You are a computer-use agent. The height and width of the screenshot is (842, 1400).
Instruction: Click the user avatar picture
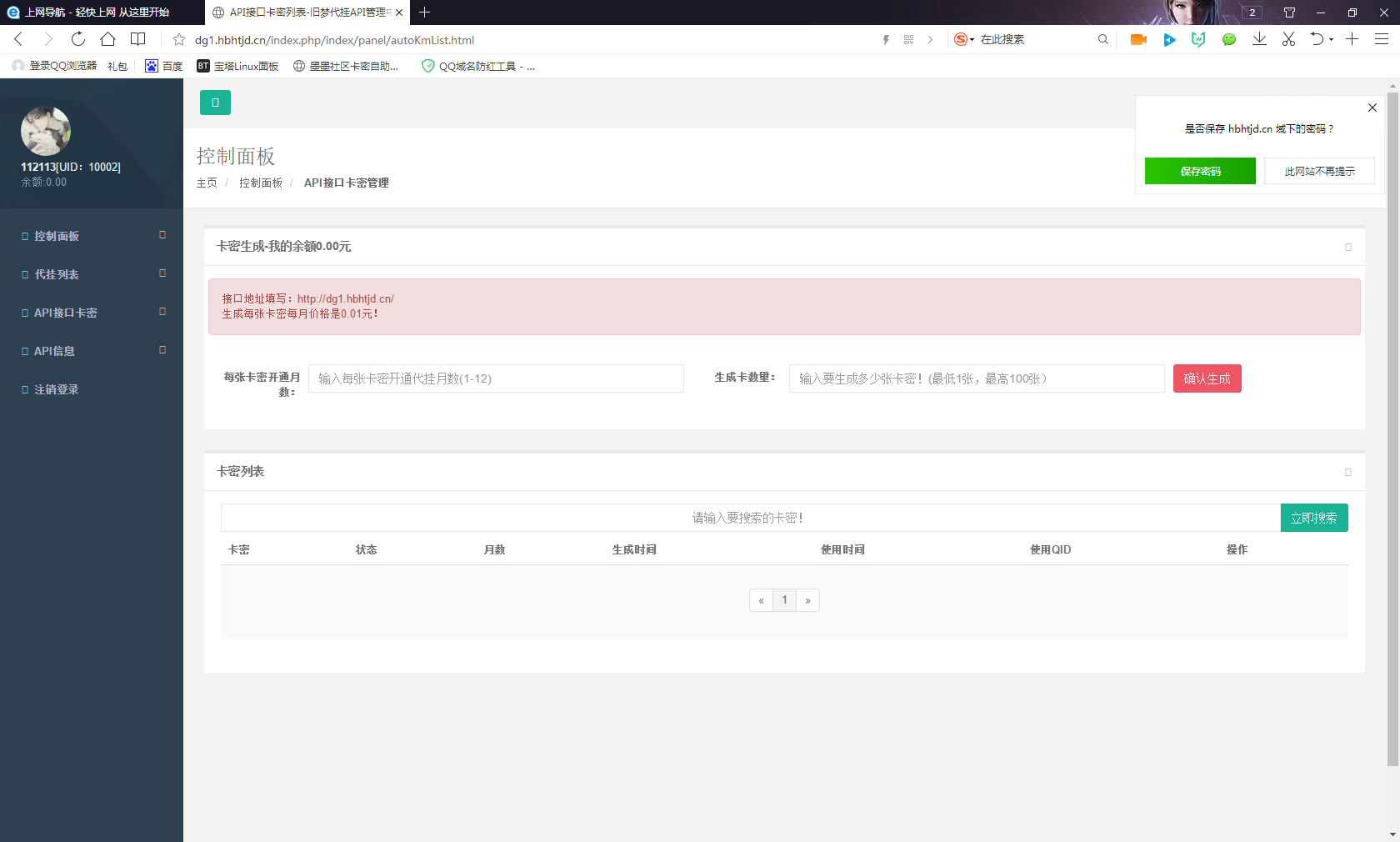coord(46,131)
